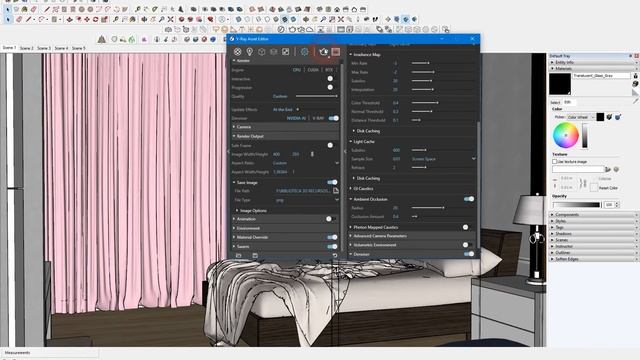This screenshot has width=640, height=360.
Task: Click the Quality slider in Renderer section
Action: click(x=317, y=96)
